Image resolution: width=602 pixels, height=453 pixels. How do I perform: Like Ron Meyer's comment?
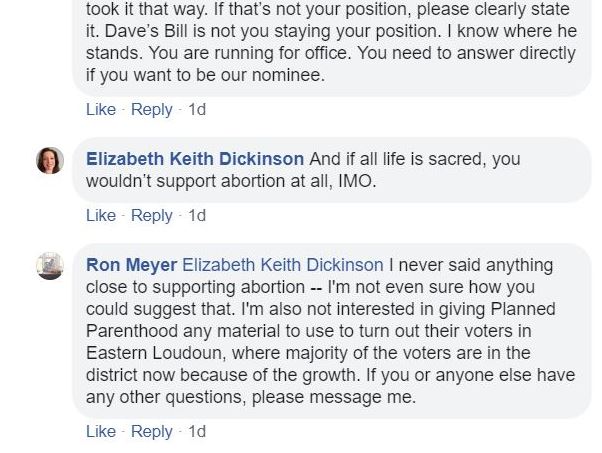tap(101, 431)
